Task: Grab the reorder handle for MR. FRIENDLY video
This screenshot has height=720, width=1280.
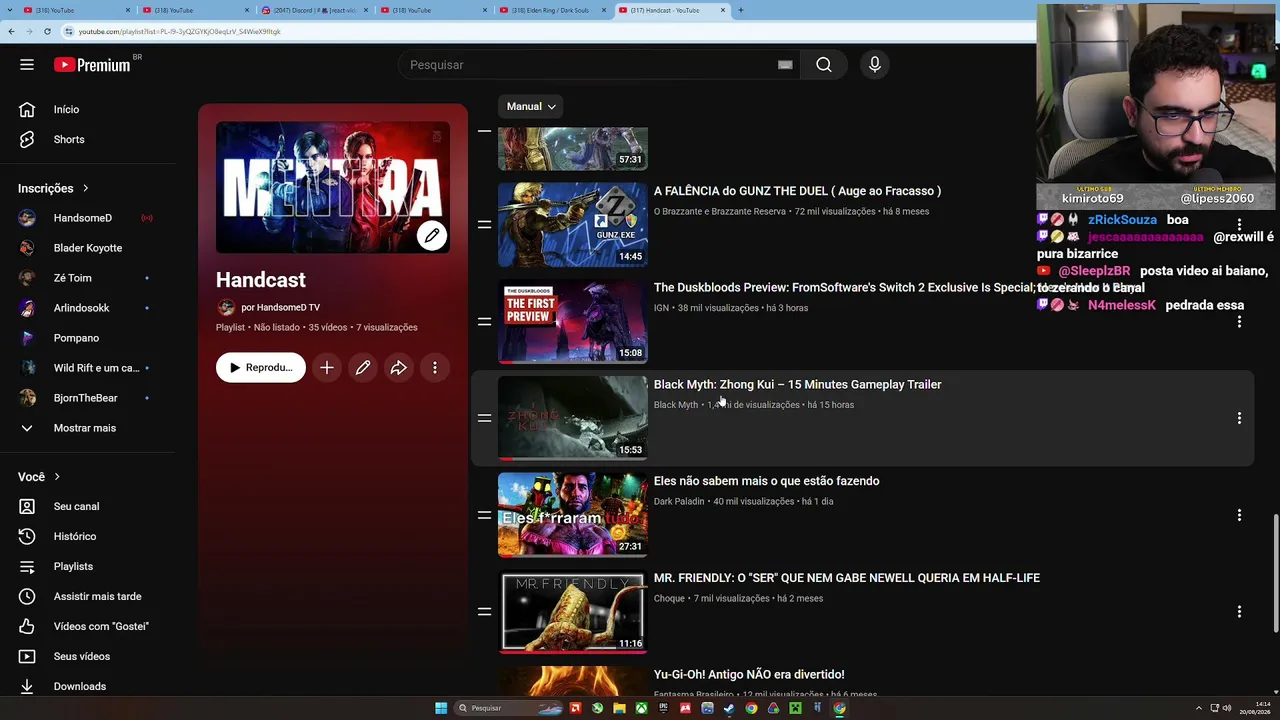Action: (484, 612)
